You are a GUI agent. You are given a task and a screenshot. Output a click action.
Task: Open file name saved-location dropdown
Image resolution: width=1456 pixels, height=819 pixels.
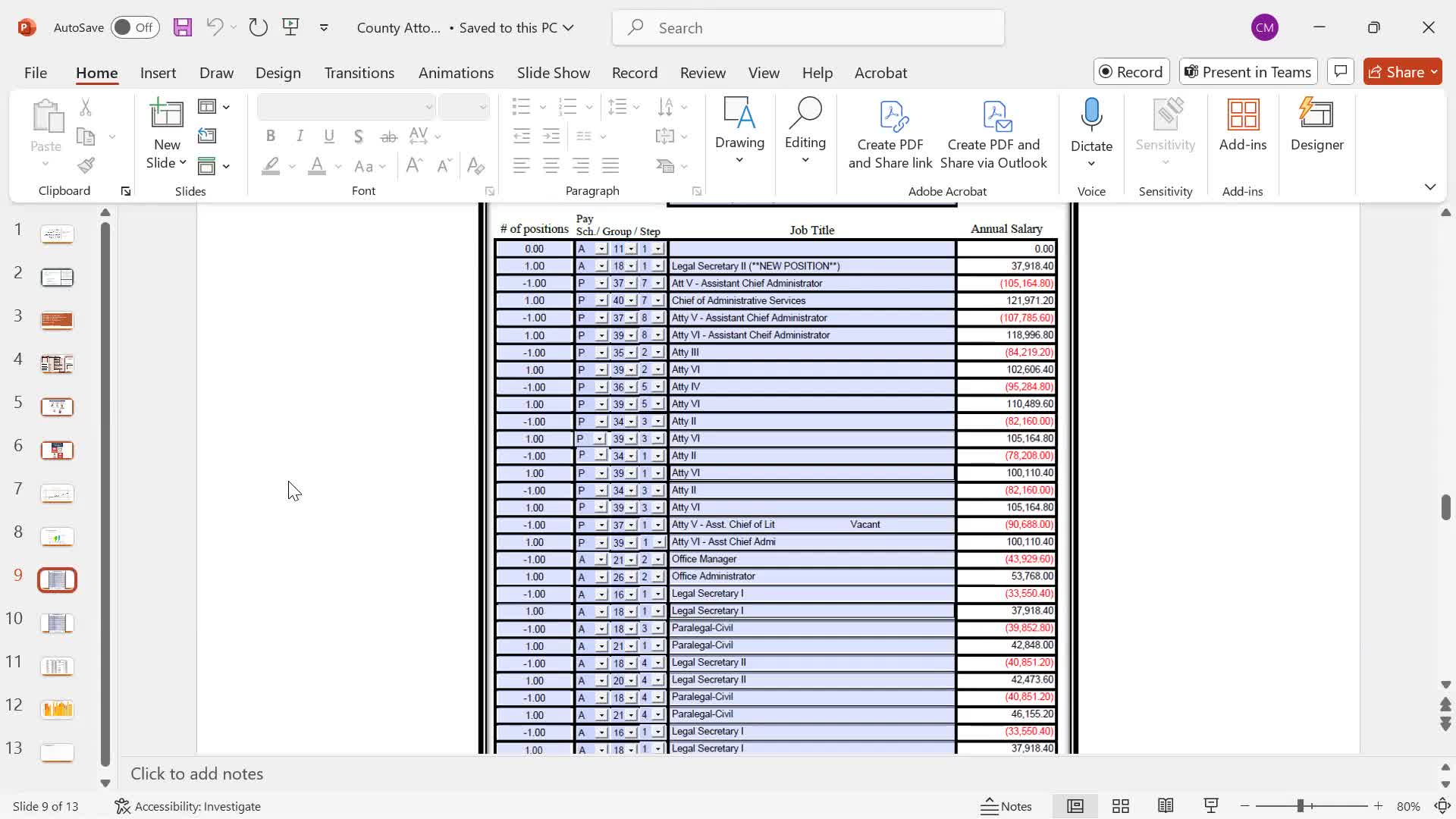pos(568,28)
